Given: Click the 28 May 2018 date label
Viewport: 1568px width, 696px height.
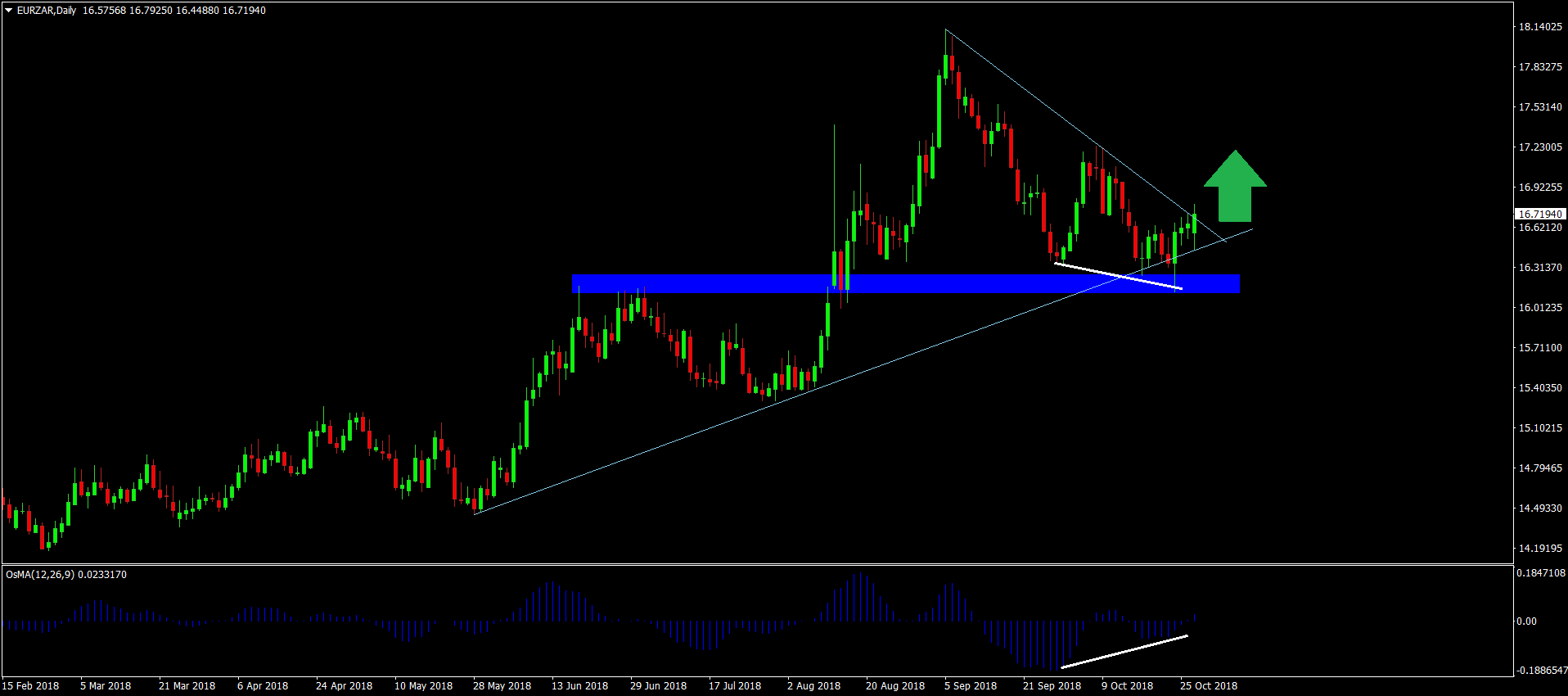Looking at the screenshot, I should pyautogui.click(x=502, y=686).
